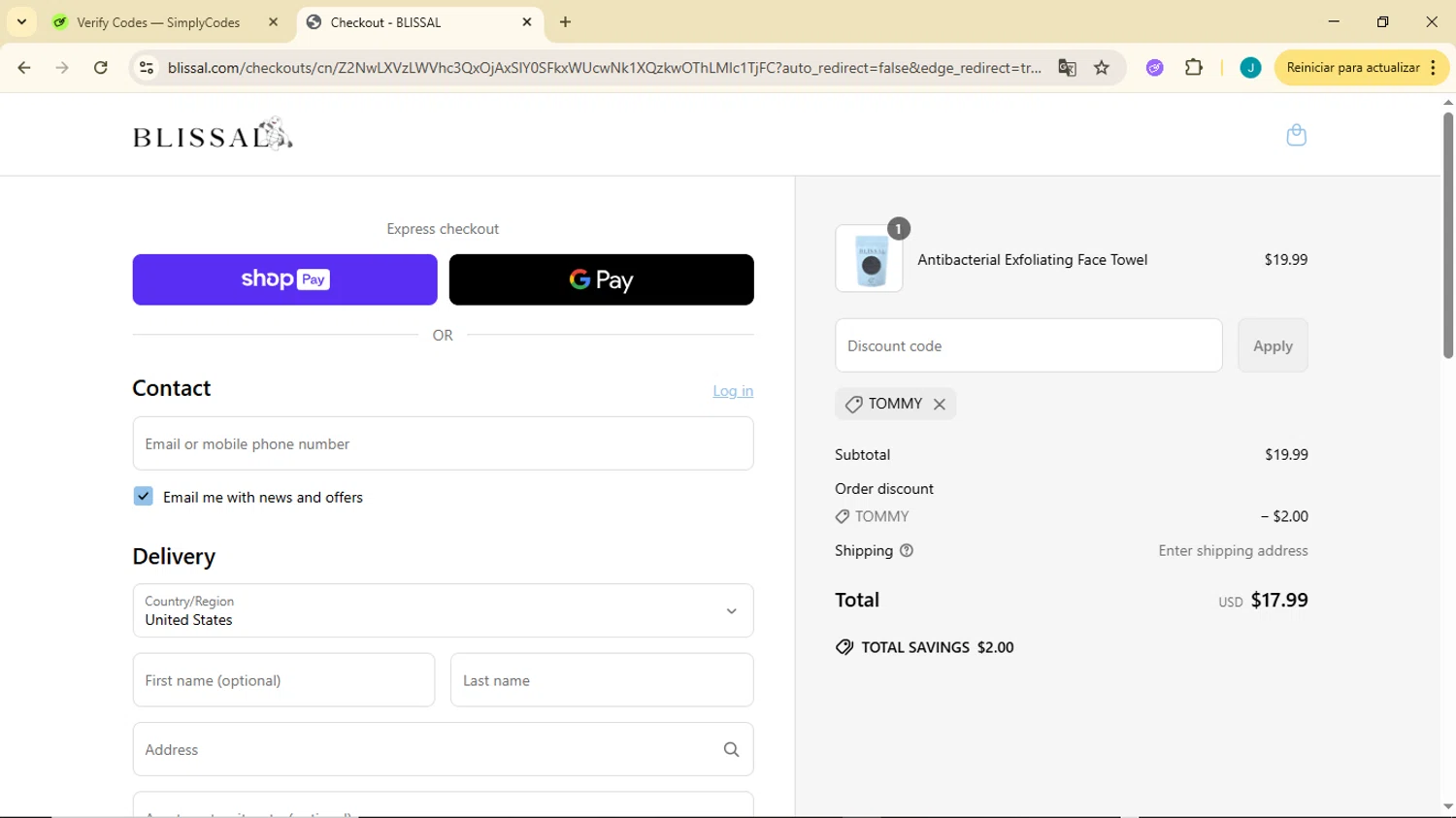Screen dimensions: 1456x818
Task: Click address search magnifier icon
Action: pyautogui.click(x=731, y=749)
